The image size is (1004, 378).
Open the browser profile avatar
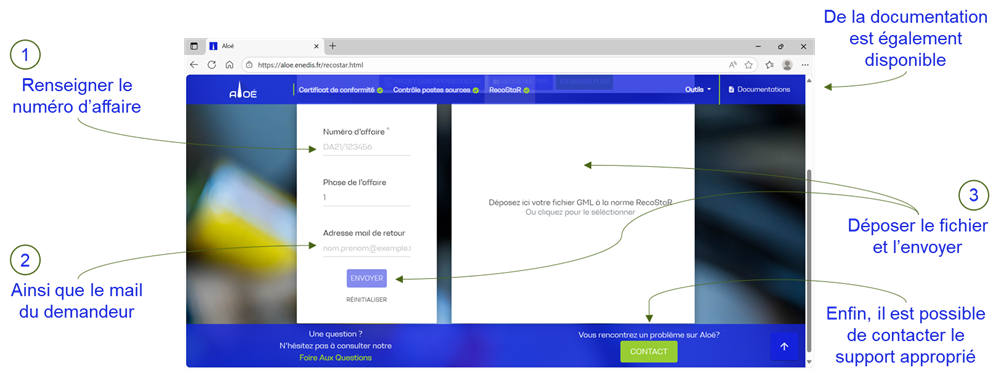pyautogui.click(x=787, y=65)
